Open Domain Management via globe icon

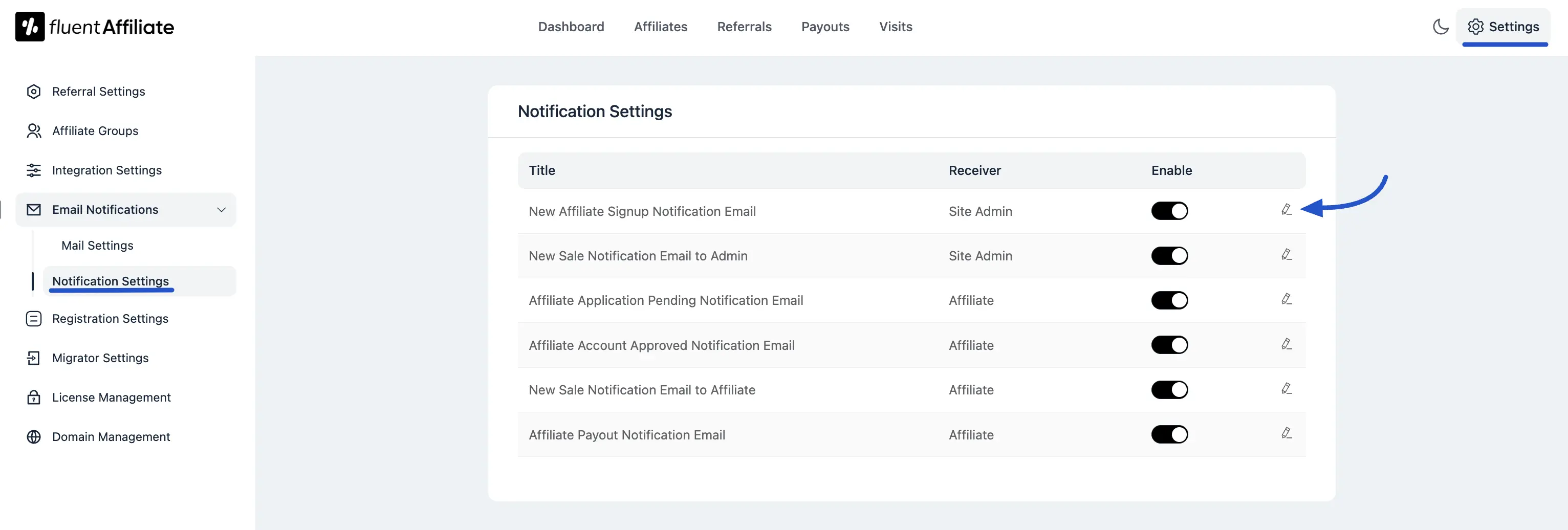(33, 436)
